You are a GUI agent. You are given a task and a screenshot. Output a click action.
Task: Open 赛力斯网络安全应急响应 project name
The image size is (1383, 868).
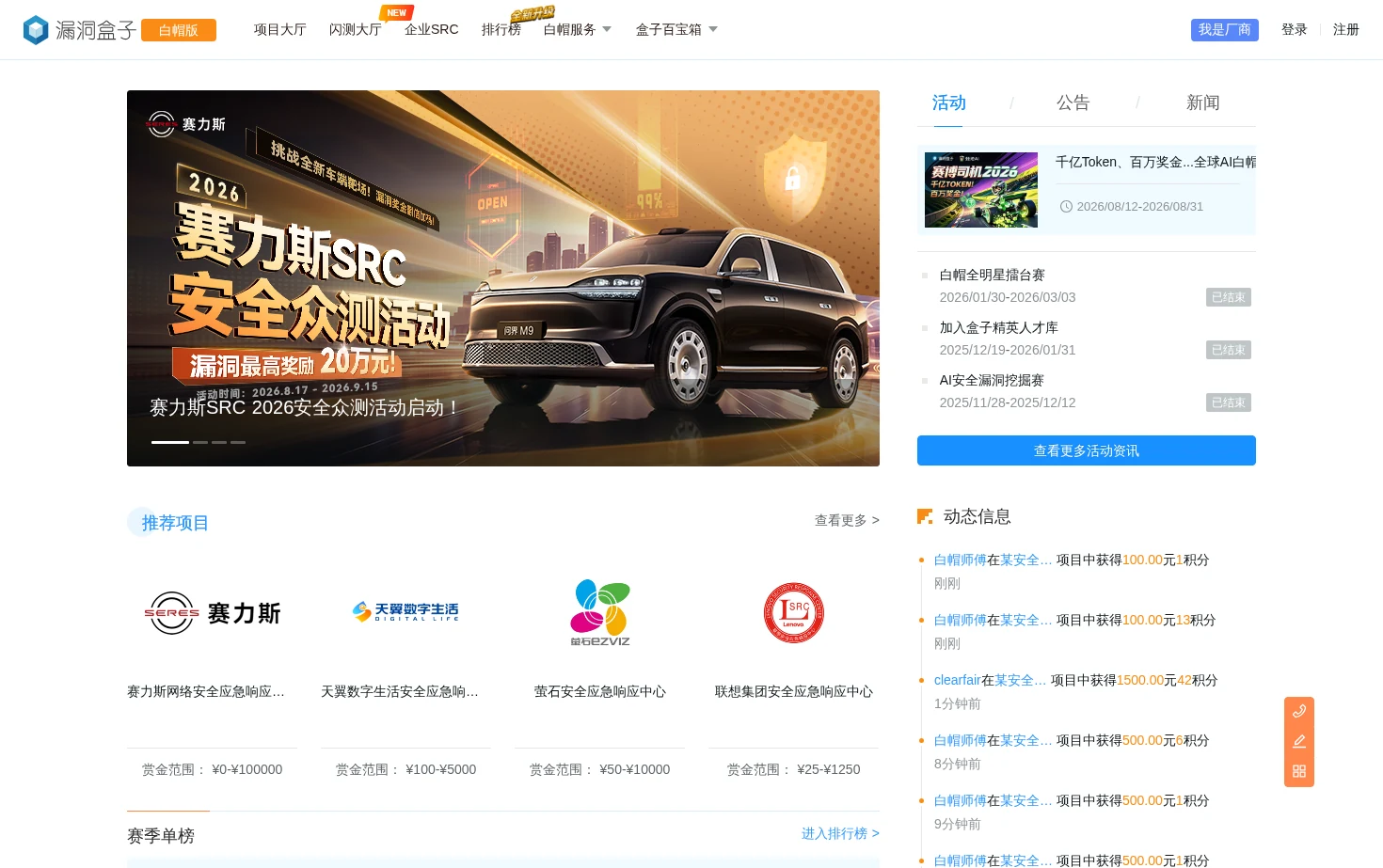pos(206,691)
